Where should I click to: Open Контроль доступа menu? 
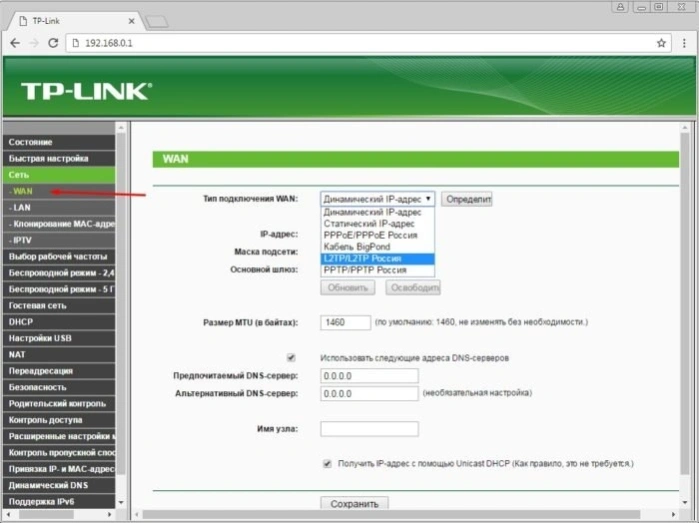pyautogui.click(x=59, y=420)
